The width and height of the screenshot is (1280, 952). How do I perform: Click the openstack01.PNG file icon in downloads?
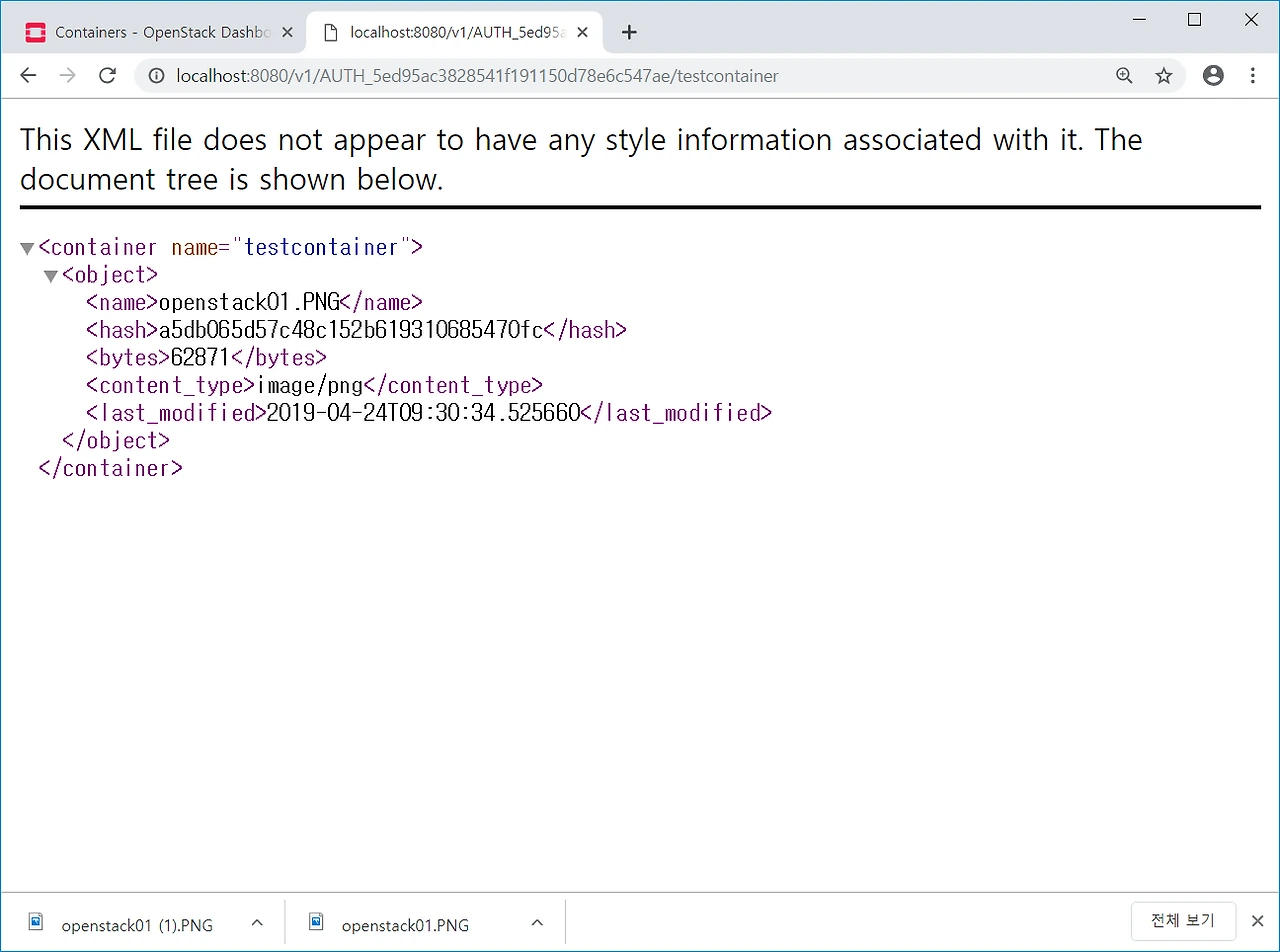tap(316, 922)
